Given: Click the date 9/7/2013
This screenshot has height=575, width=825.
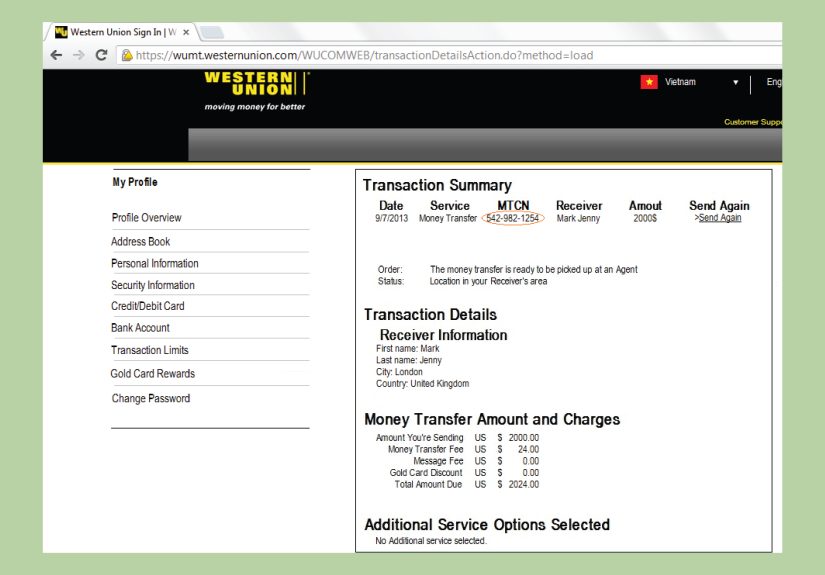Looking at the screenshot, I should (391, 218).
